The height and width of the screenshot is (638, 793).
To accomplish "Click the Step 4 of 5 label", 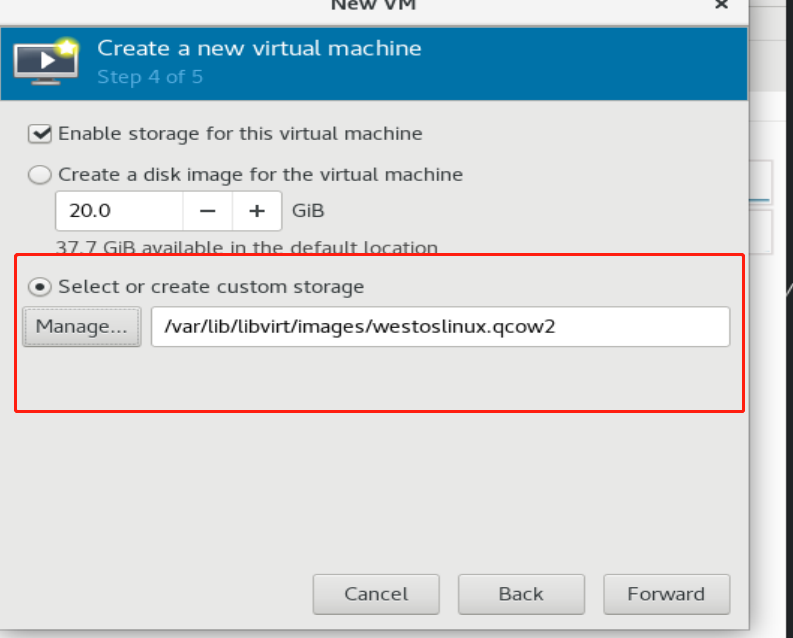I will coord(150,77).
